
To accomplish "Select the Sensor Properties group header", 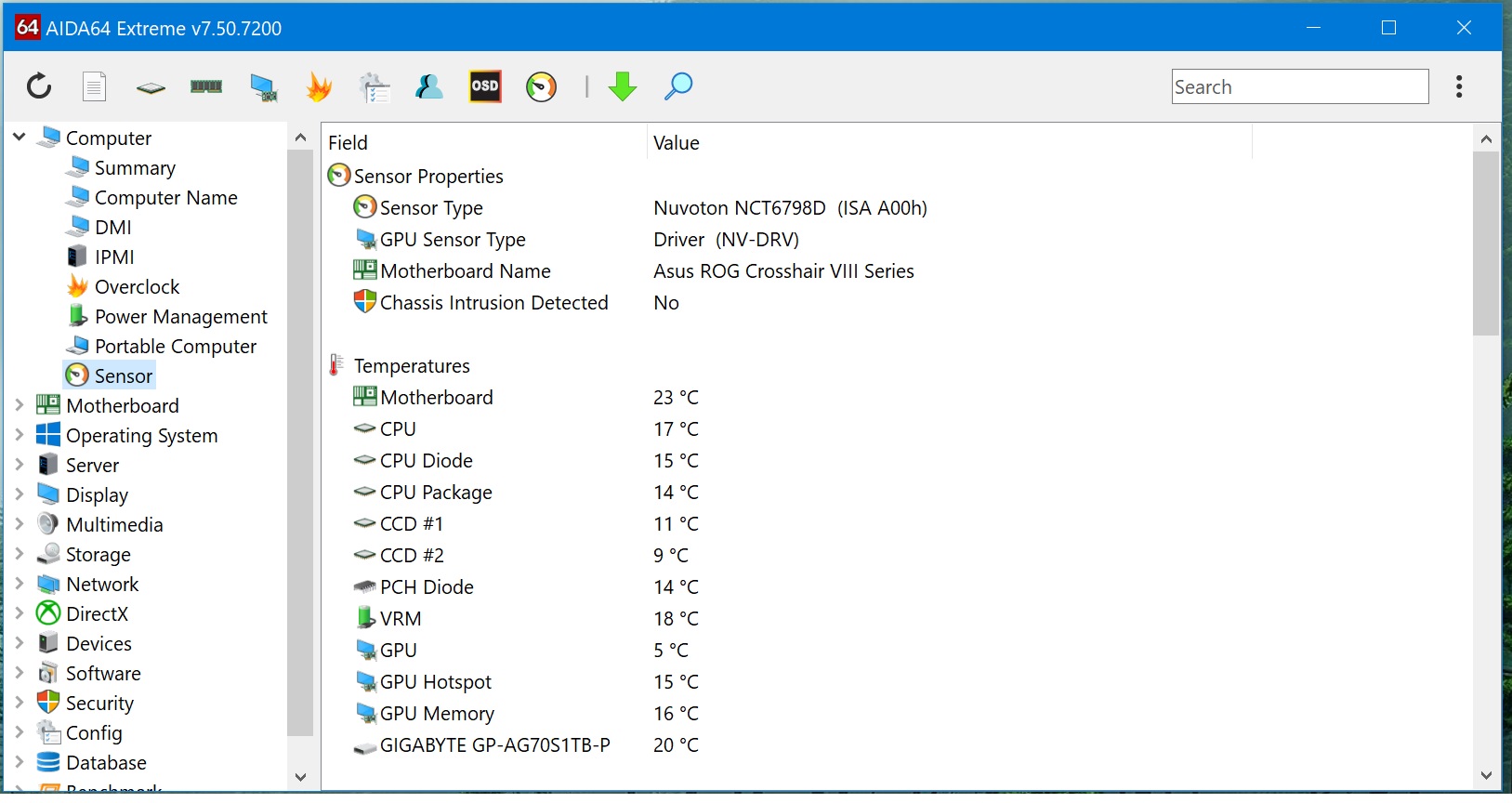I will pos(415,176).
